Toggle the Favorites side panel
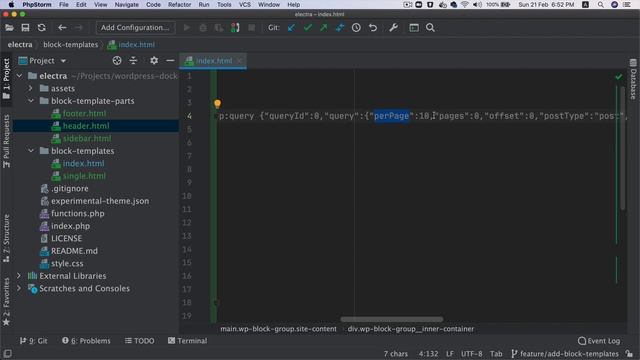The height and width of the screenshot is (360, 640). (6, 302)
